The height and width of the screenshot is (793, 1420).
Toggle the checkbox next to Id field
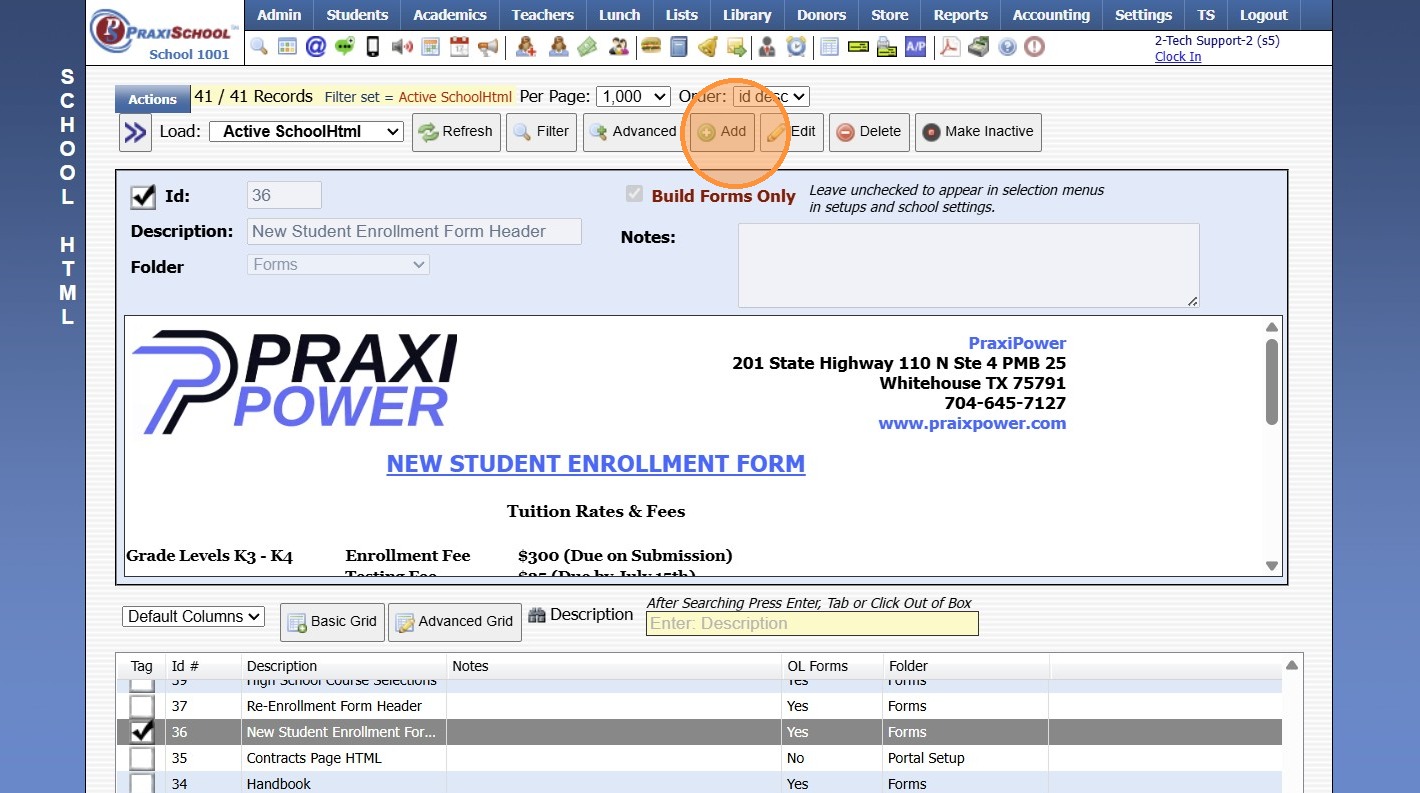(143, 196)
